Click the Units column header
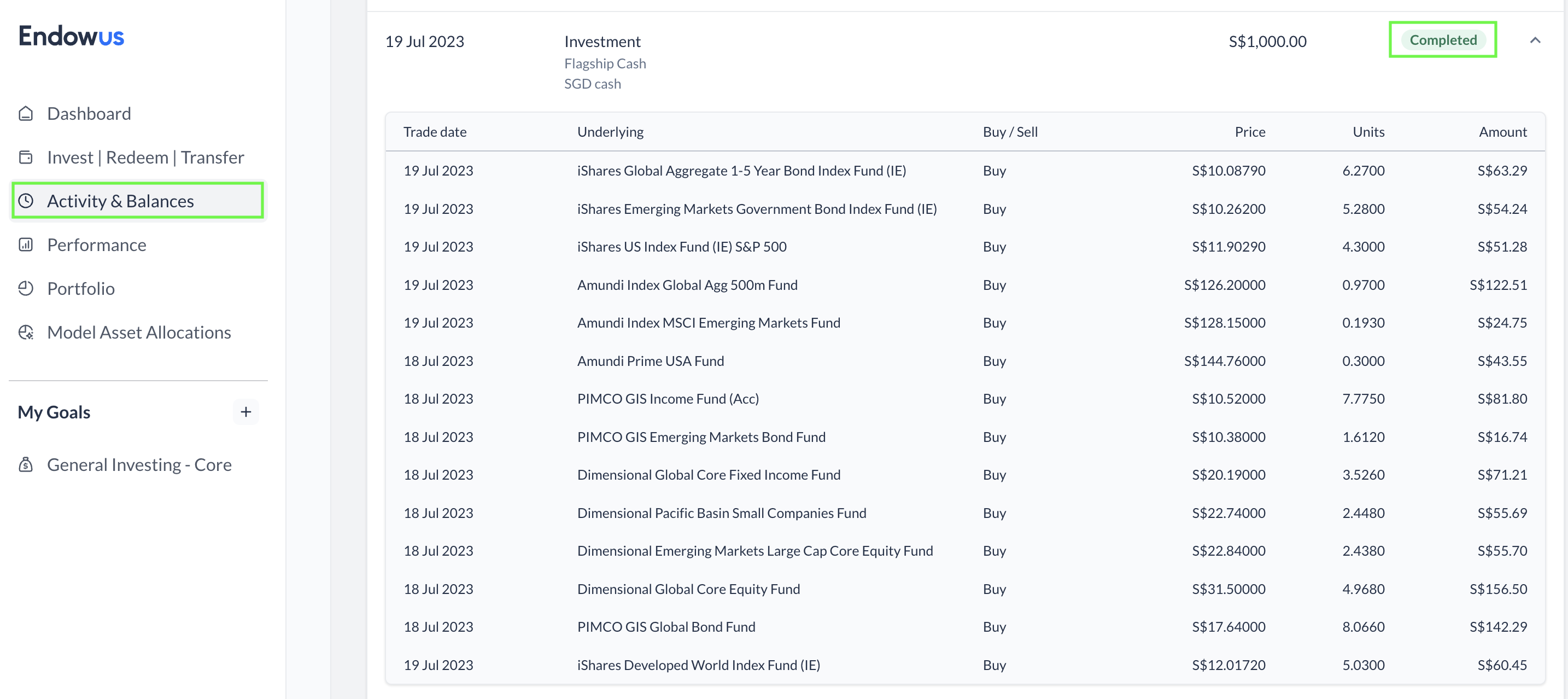 (1368, 131)
